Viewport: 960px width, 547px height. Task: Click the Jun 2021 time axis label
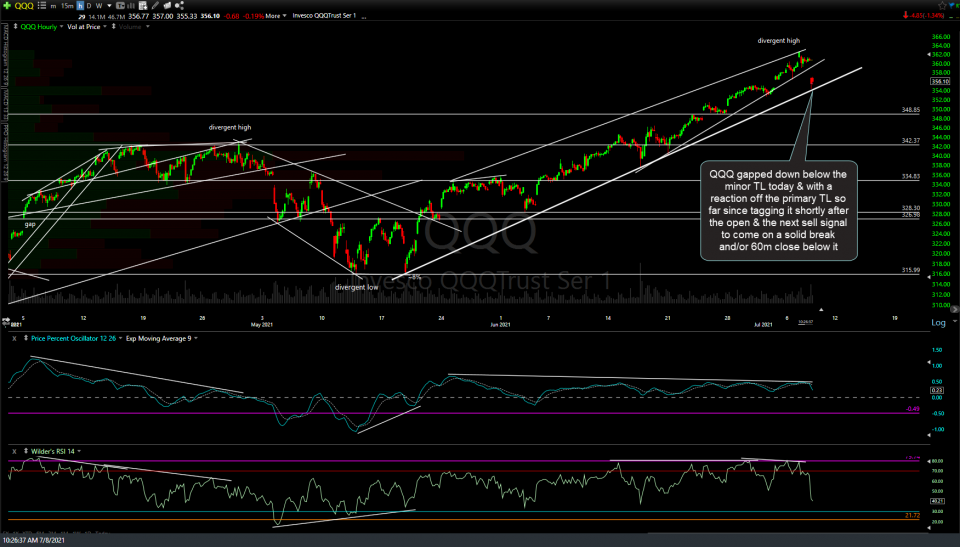tap(500, 325)
